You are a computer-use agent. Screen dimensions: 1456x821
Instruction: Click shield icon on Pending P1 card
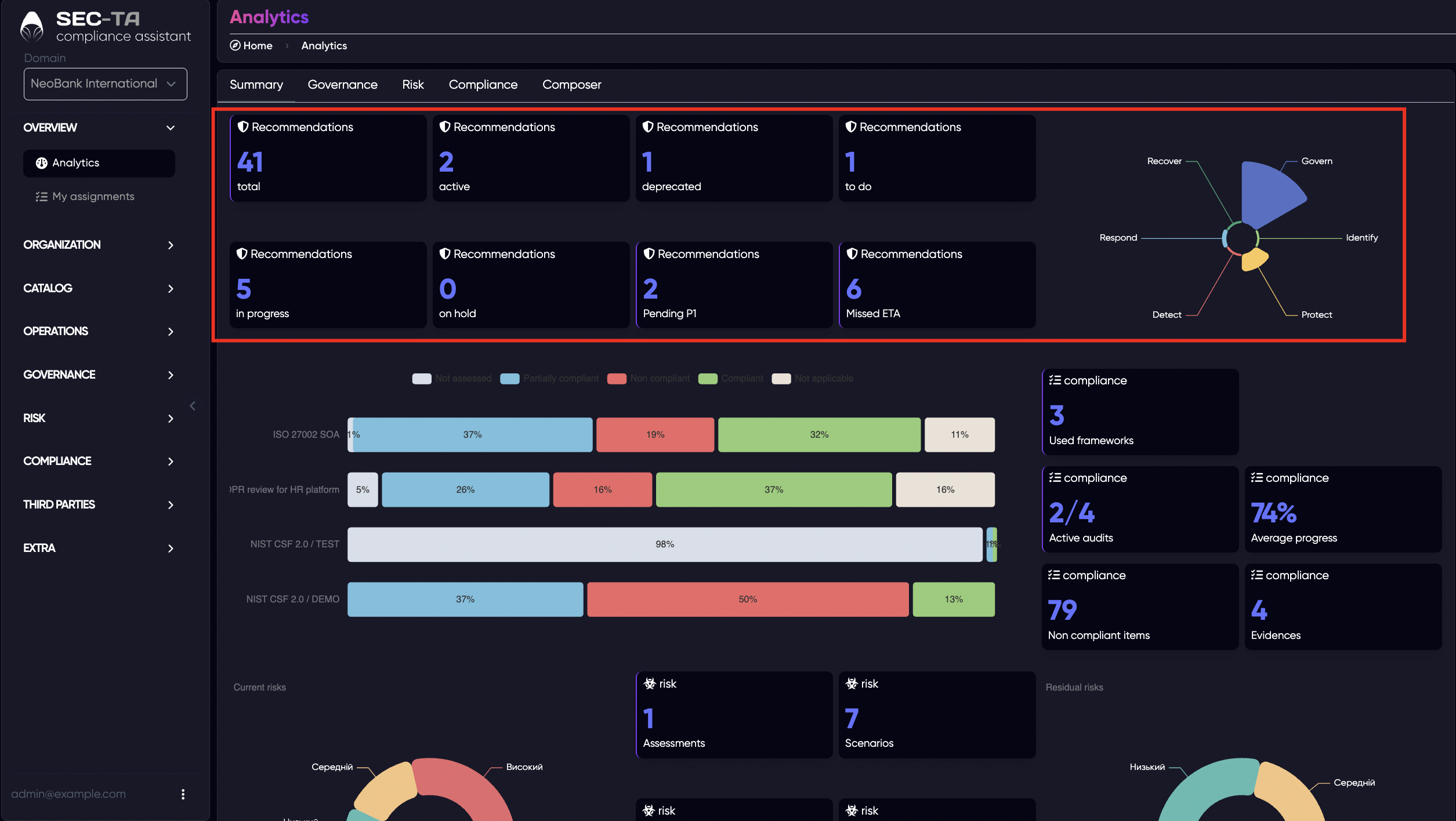click(x=649, y=253)
